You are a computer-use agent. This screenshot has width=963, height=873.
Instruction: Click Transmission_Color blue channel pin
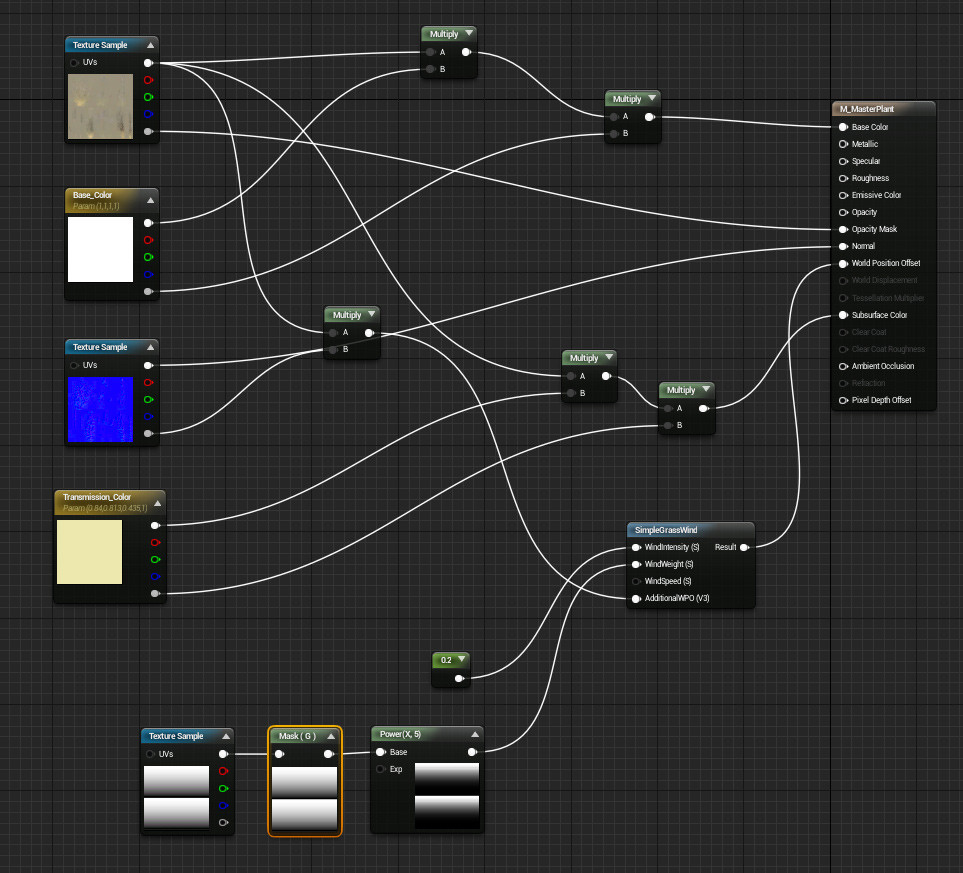(155, 576)
